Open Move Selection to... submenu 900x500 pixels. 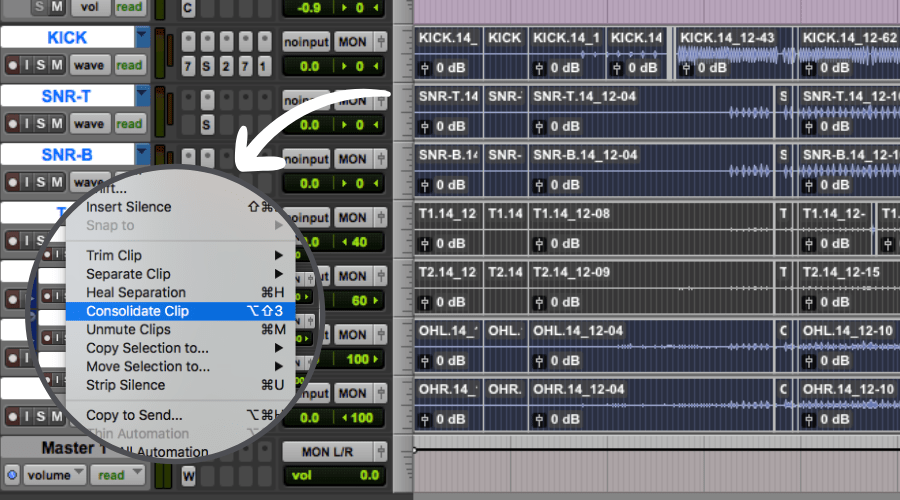pyautogui.click(x=180, y=366)
